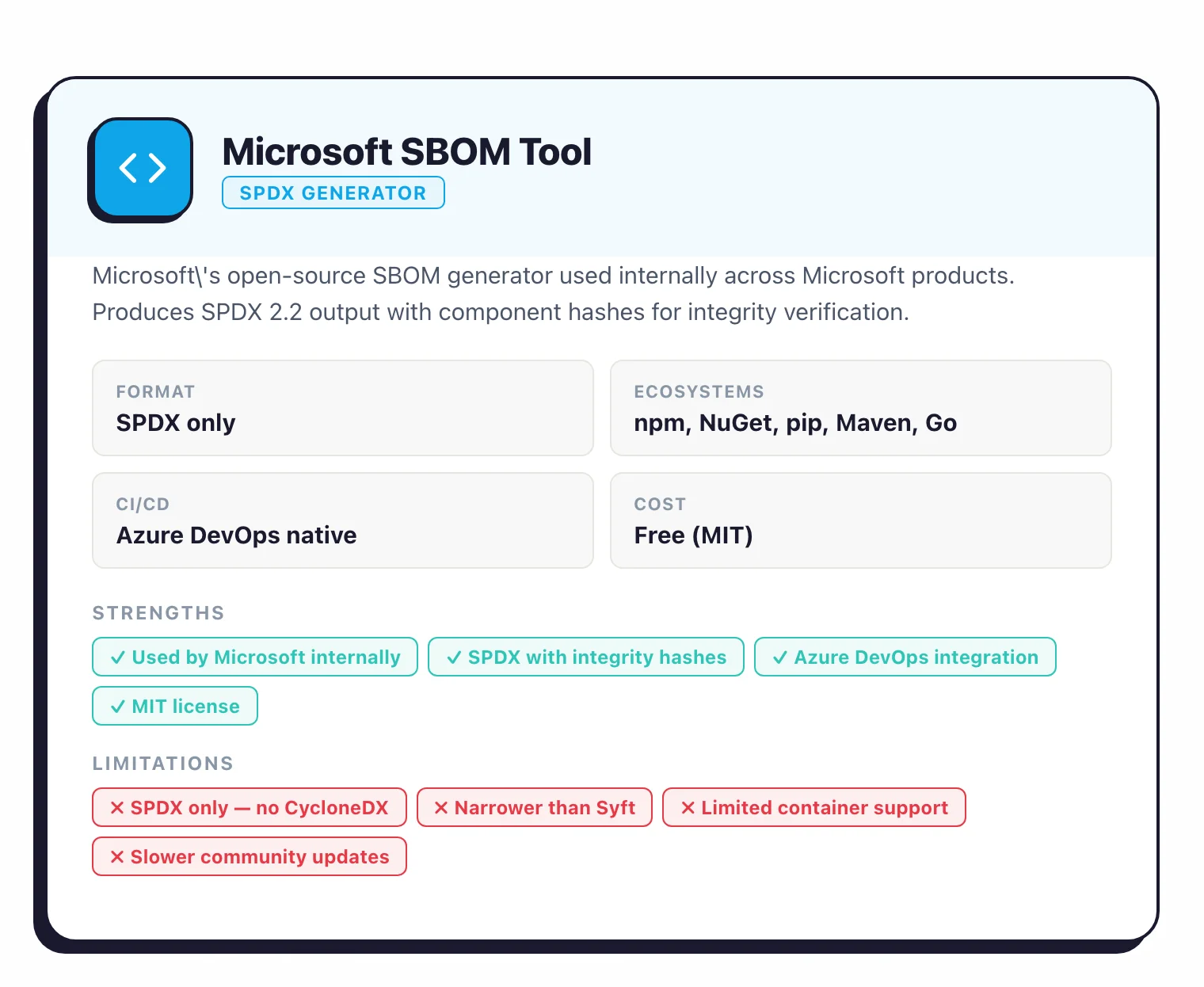This screenshot has height=987, width=1204.
Task: Click the X on Limited container support chip
Action: (686, 807)
